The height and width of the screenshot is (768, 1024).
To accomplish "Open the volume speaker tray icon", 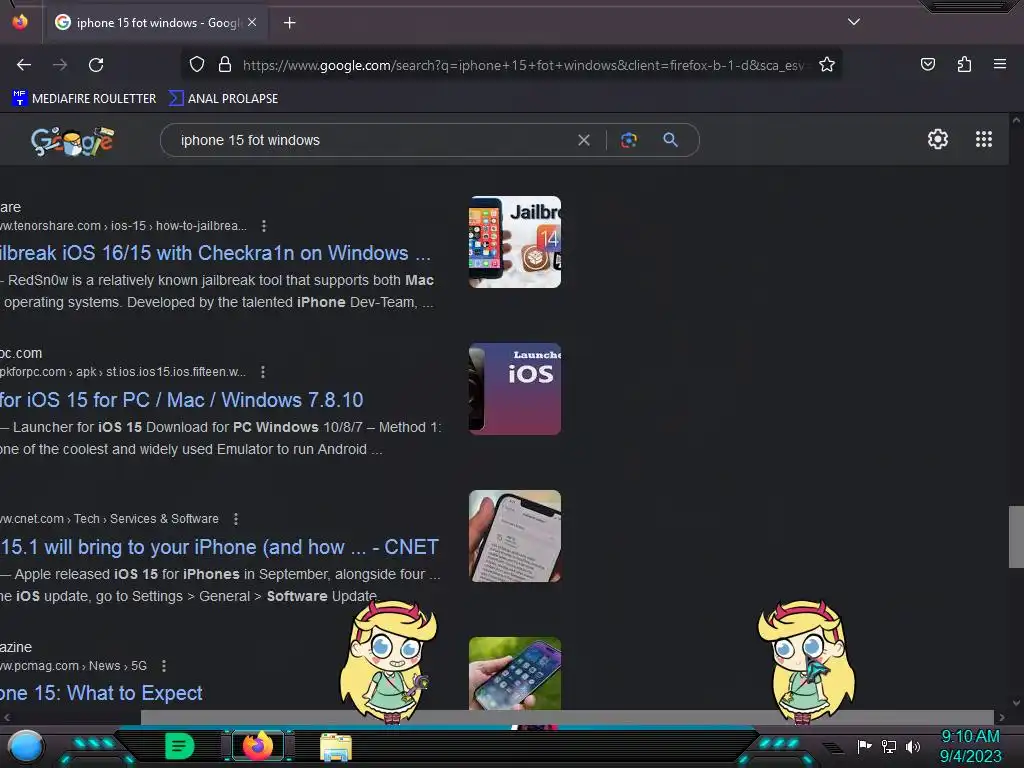I will pos(912,746).
